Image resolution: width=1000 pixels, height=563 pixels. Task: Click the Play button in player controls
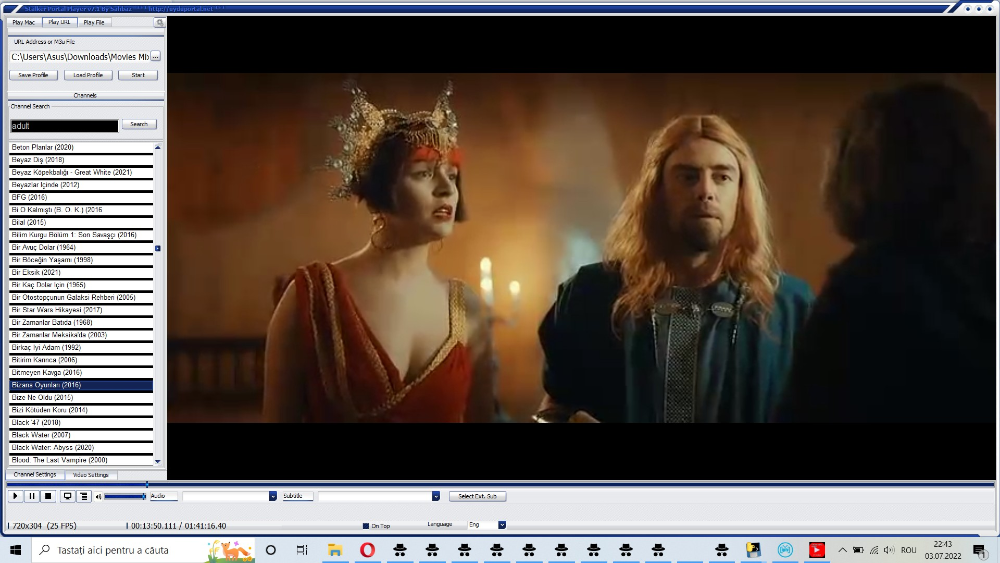(x=15, y=496)
